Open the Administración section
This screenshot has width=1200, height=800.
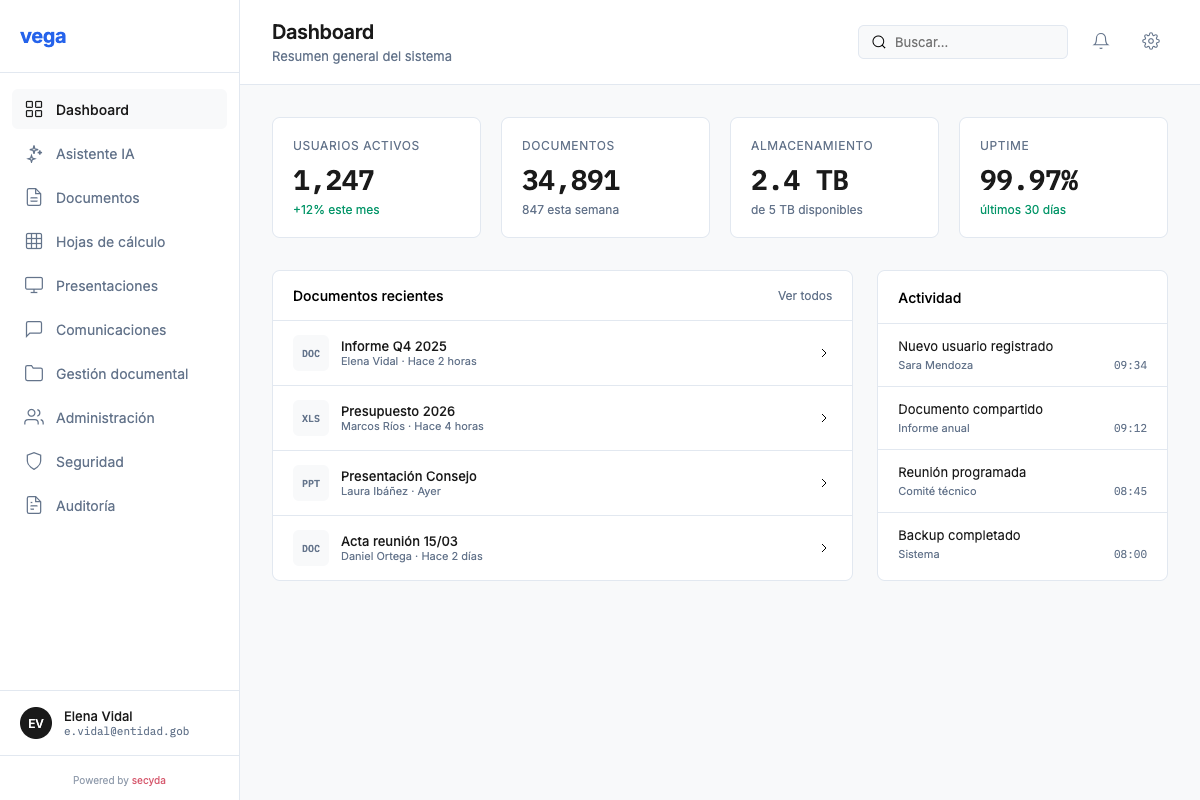pos(104,417)
